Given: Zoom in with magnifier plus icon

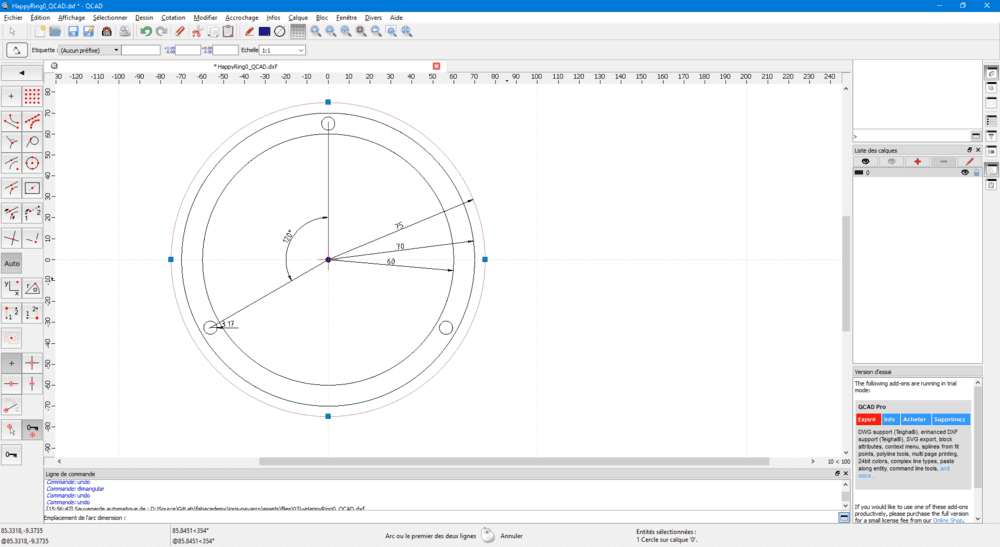Looking at the screenshot, I should pyautogui.click(x=316, y=31).
